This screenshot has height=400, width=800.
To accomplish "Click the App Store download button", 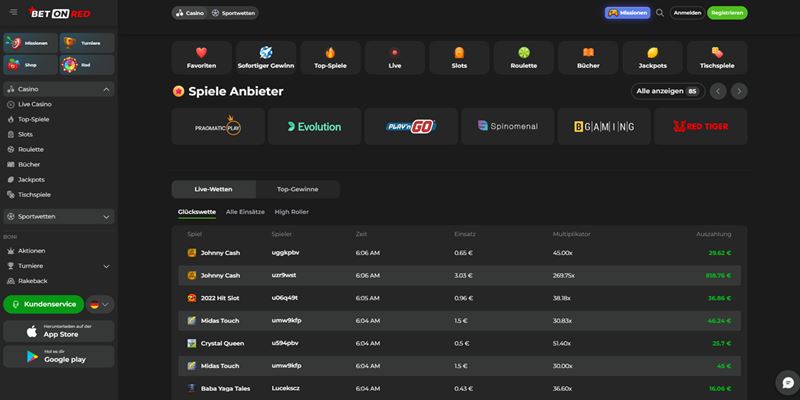I will tap(59, 331).
